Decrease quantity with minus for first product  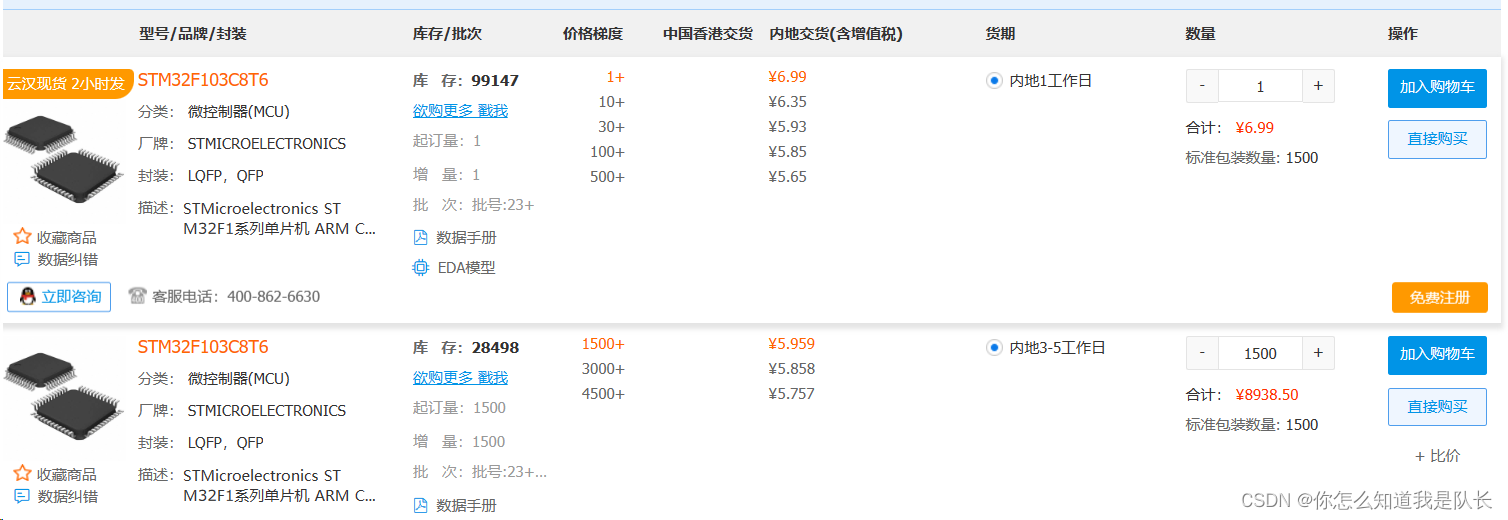click(1202, 86)
